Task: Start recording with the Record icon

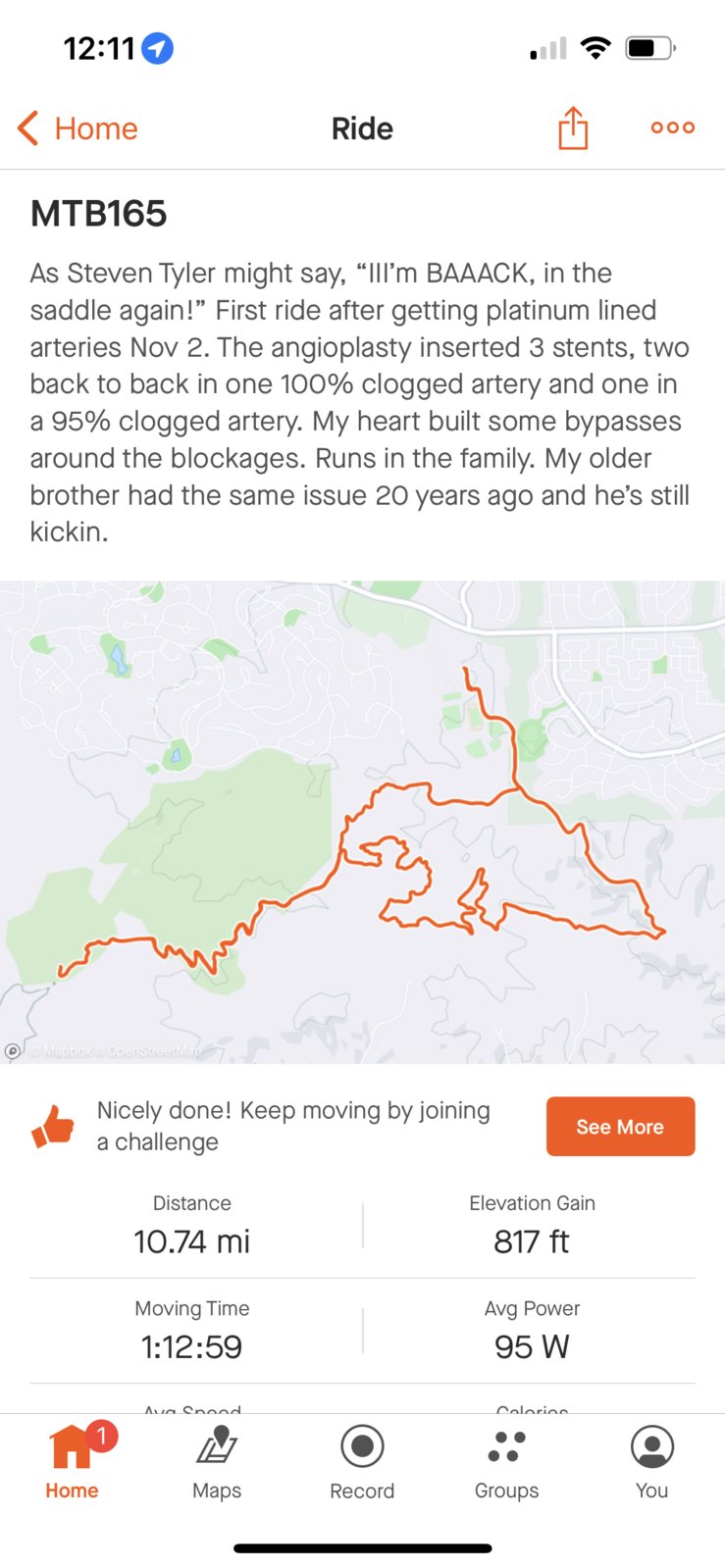Action: (362, 1445)
